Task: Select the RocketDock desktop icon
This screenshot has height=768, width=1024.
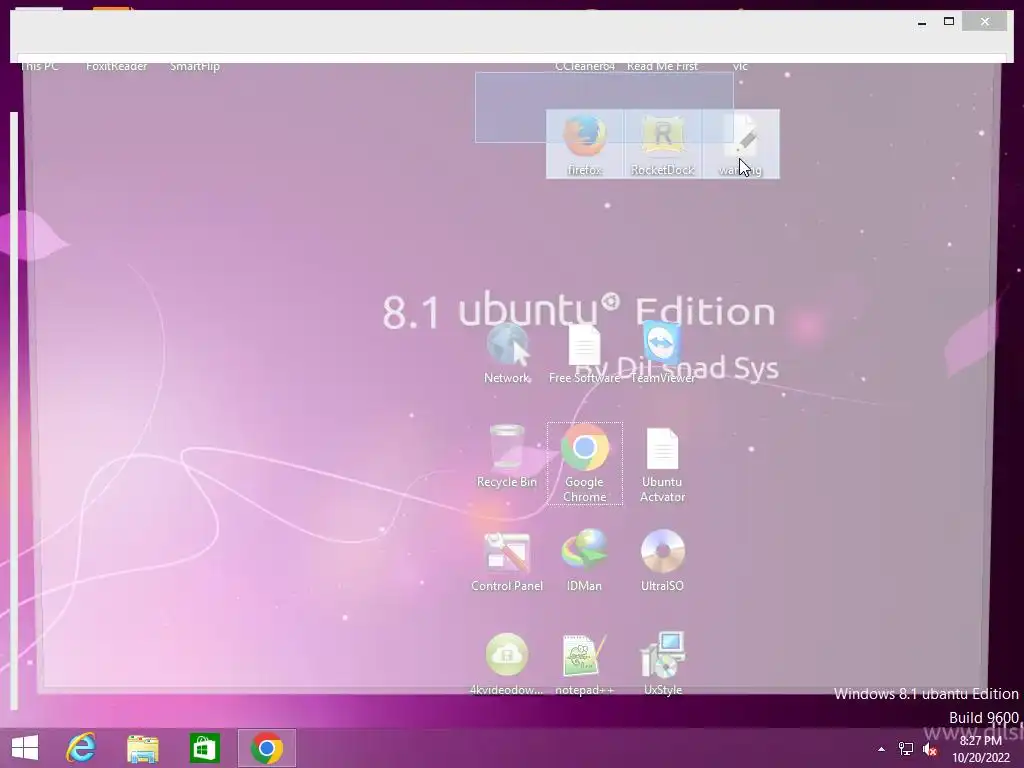Action: (662, 144)
